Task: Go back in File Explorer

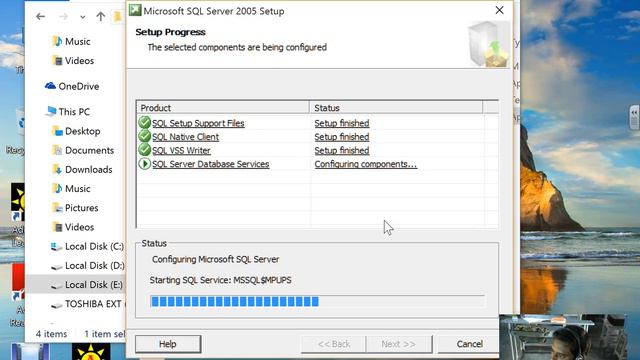Action: click(40, 16)
